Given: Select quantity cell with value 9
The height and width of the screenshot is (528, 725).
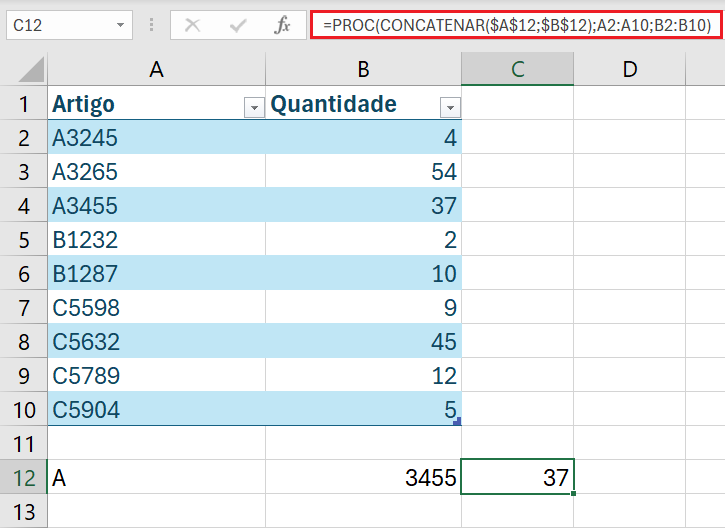Looking at the screenshot, I should [363, 307].
